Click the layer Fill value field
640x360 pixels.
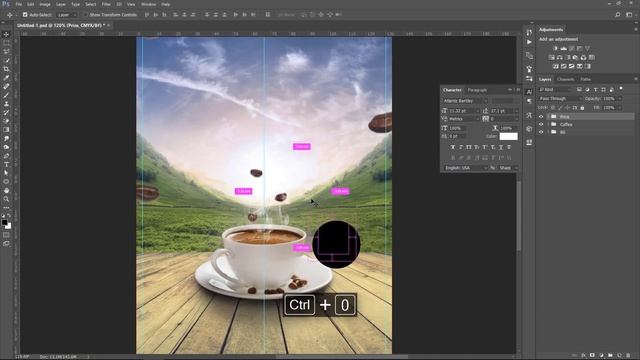click(x=609, y=108)
